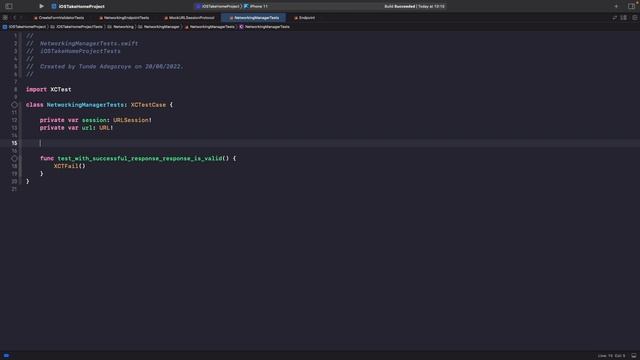The image size is (640, 360).
Task: Open NetworkingManagerTests file breadcrumb
Action: [x=209, y=27]
